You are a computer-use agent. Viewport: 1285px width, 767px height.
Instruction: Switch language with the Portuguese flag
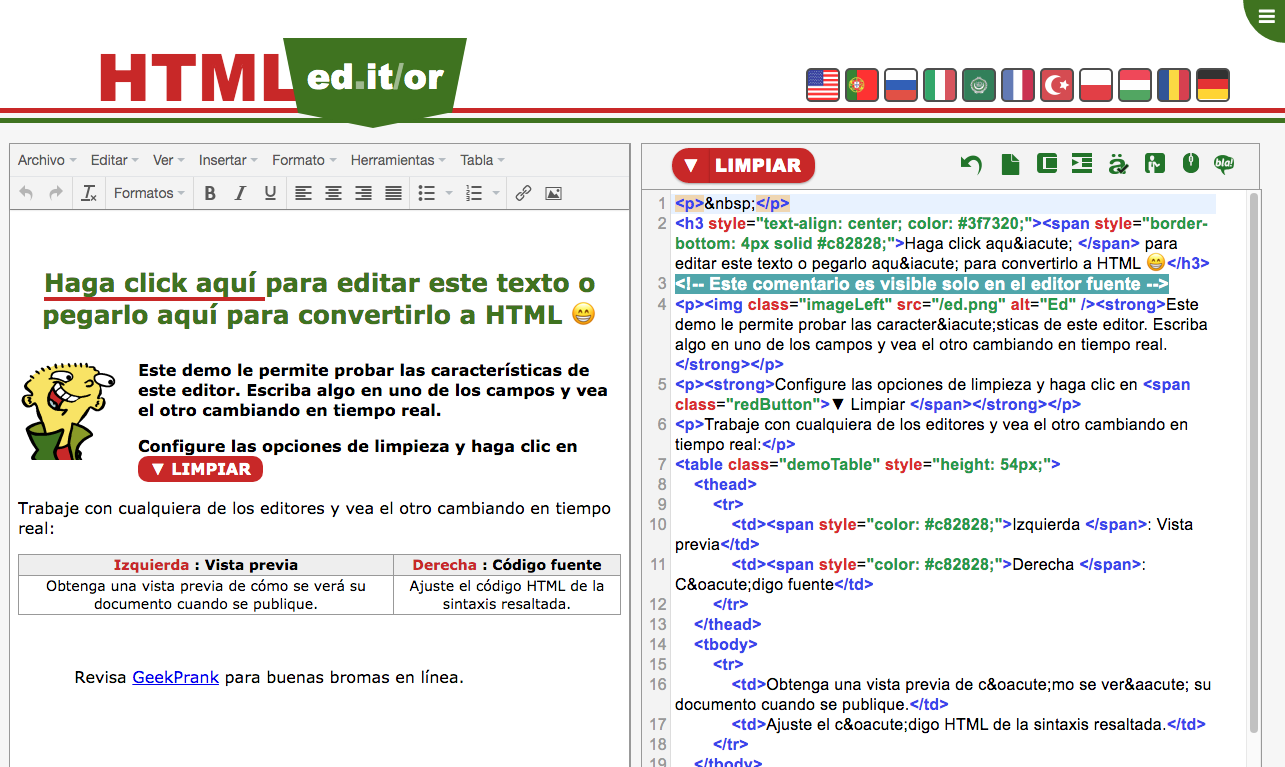click(x=862, y=85)
